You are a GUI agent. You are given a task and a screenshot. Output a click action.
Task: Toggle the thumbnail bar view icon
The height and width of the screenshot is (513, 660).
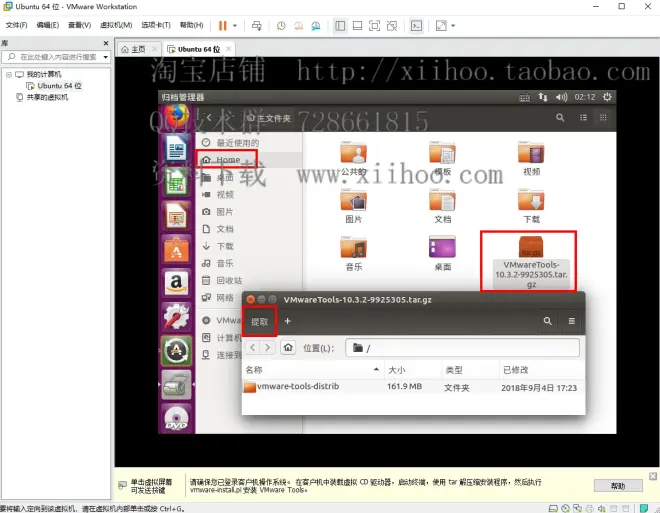pyautogui.click(x=357, y=26)
